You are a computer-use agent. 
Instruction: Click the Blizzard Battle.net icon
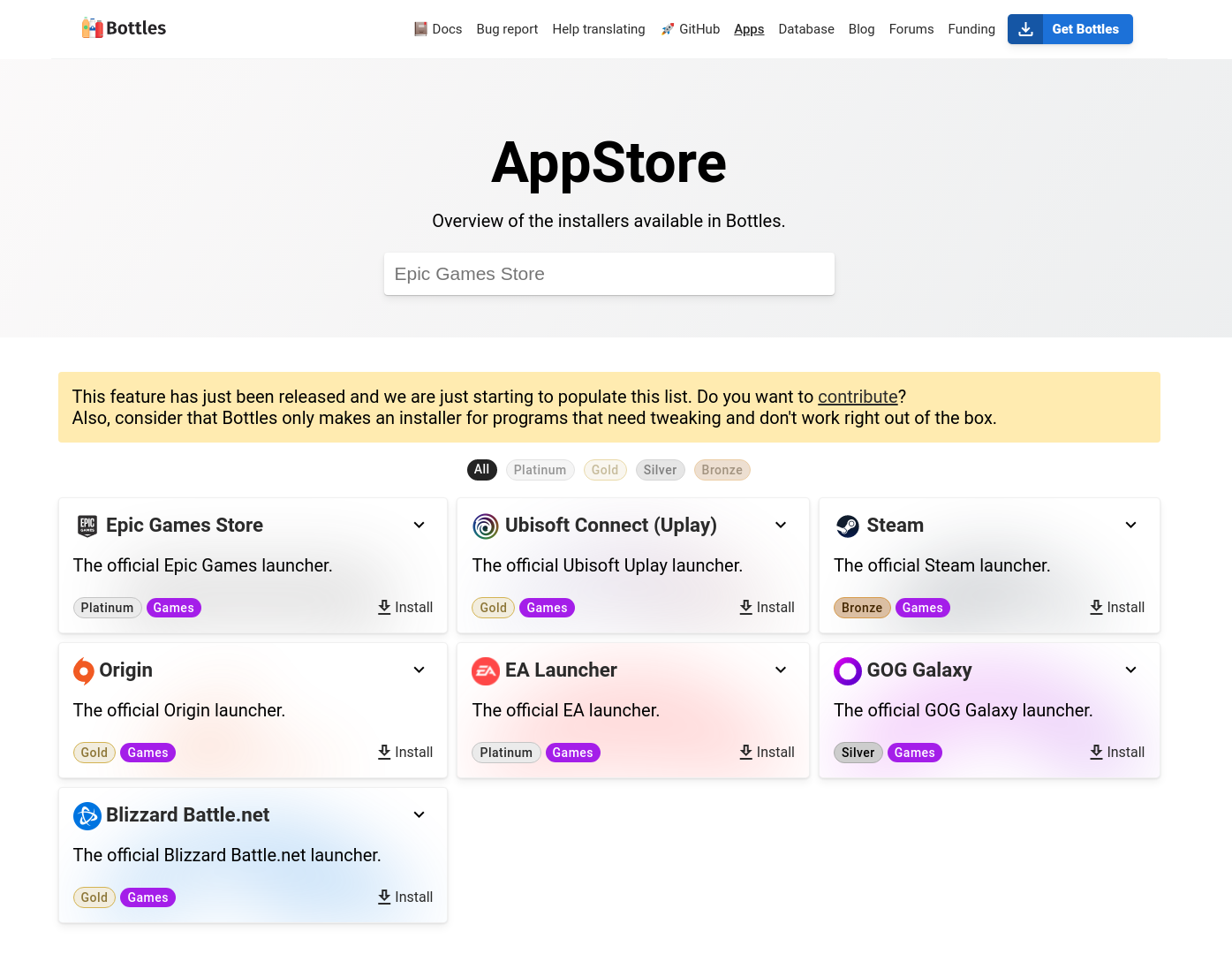[x=87, y=815]
